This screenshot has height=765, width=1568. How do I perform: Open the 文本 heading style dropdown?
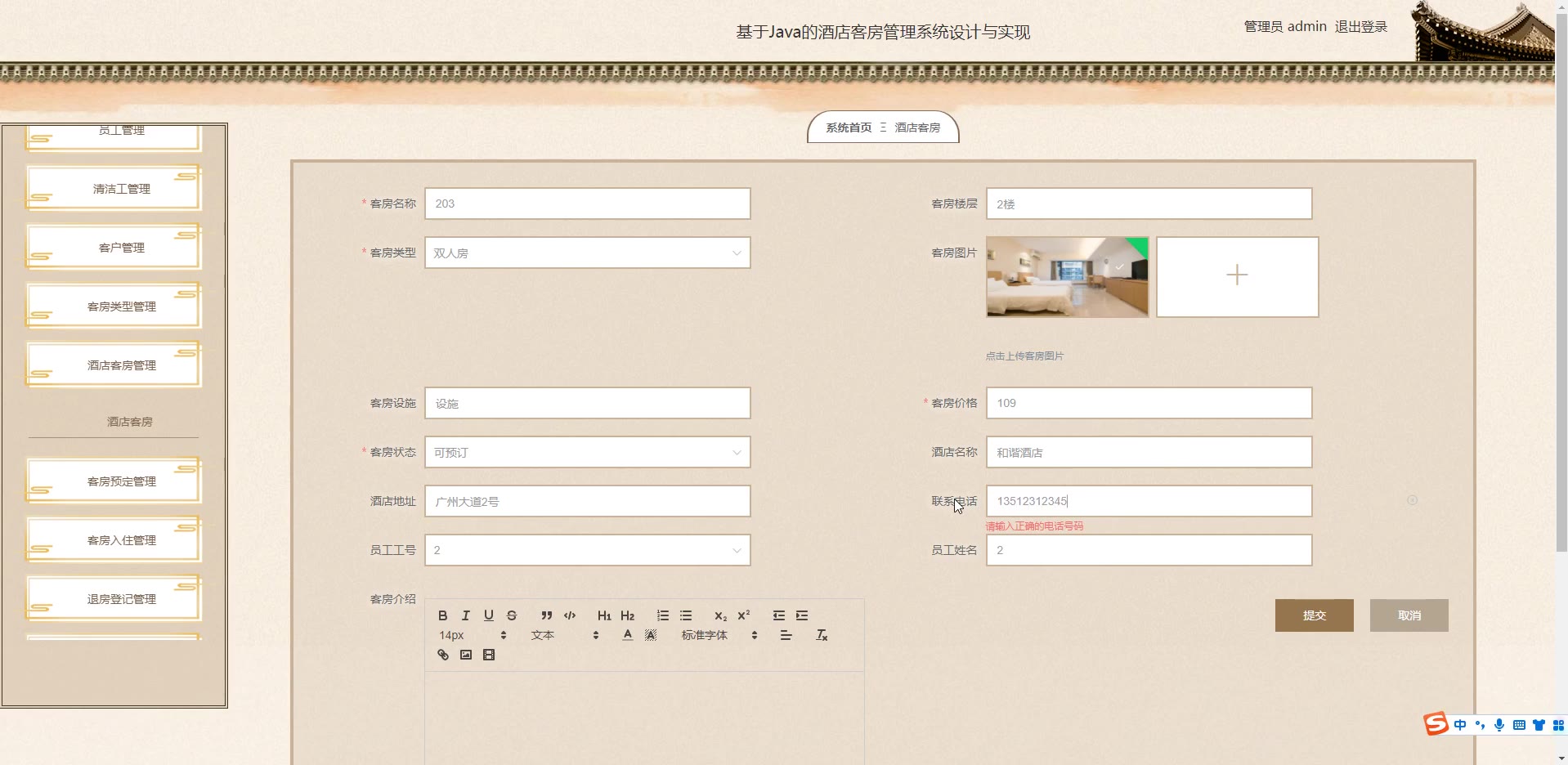click(564, 635)
